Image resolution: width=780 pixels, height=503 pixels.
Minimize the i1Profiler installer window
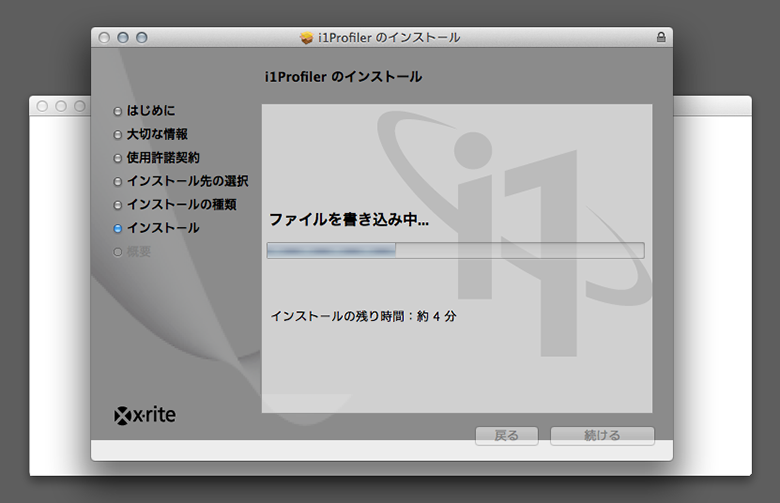click(123, 37)
